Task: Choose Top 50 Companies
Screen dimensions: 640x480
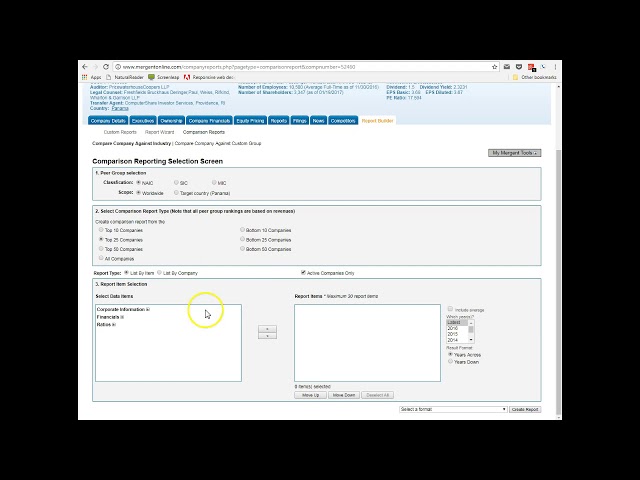Action: (101, 249)
